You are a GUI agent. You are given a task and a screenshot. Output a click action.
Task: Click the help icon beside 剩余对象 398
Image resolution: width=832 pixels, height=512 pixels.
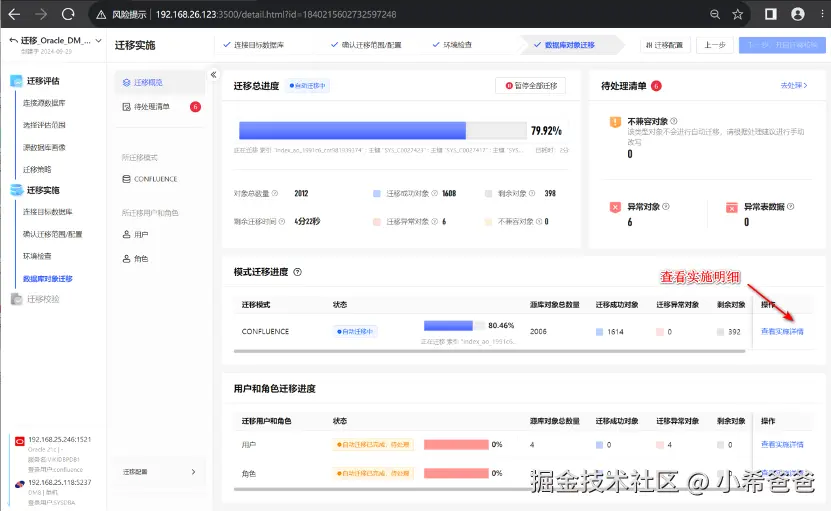click(x=532, y=194)
